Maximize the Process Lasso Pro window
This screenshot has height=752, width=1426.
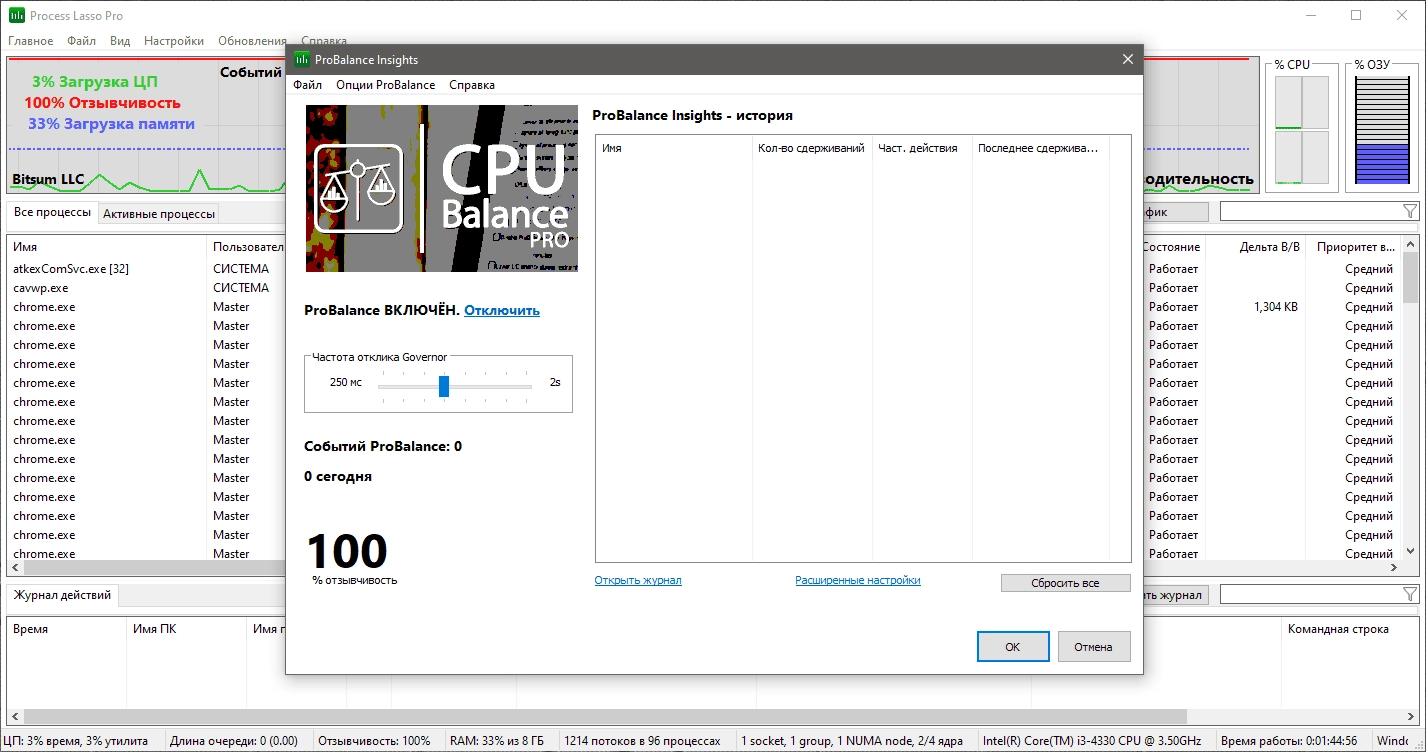point(1356,15)
